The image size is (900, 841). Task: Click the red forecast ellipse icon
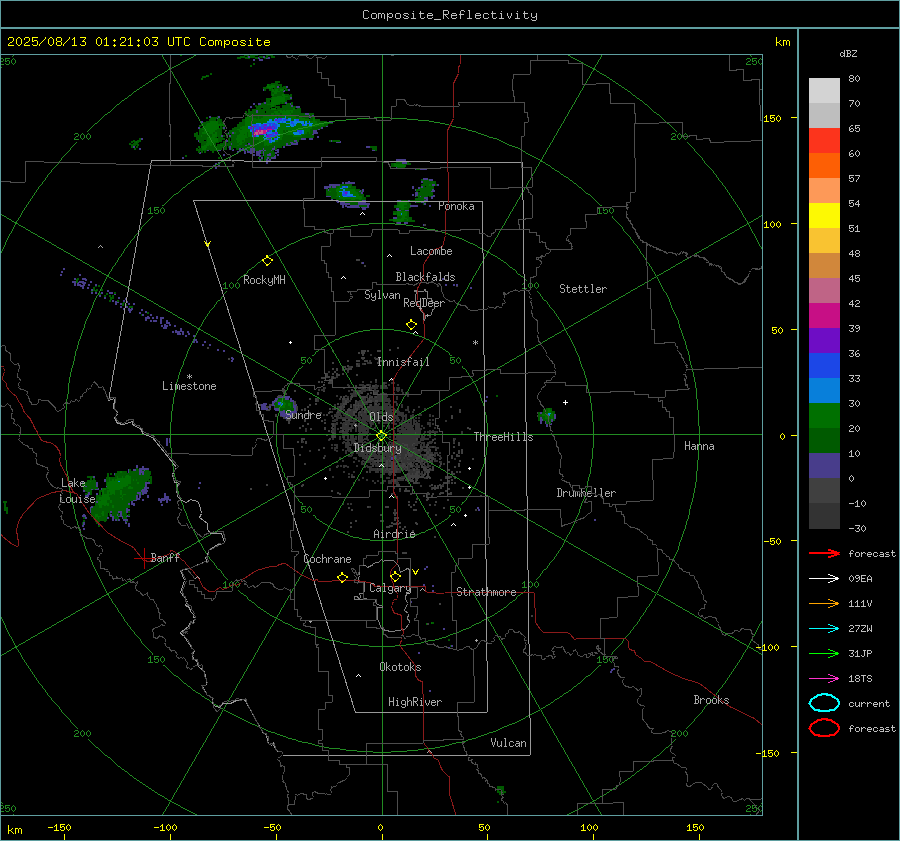click(x=824, y=728)
